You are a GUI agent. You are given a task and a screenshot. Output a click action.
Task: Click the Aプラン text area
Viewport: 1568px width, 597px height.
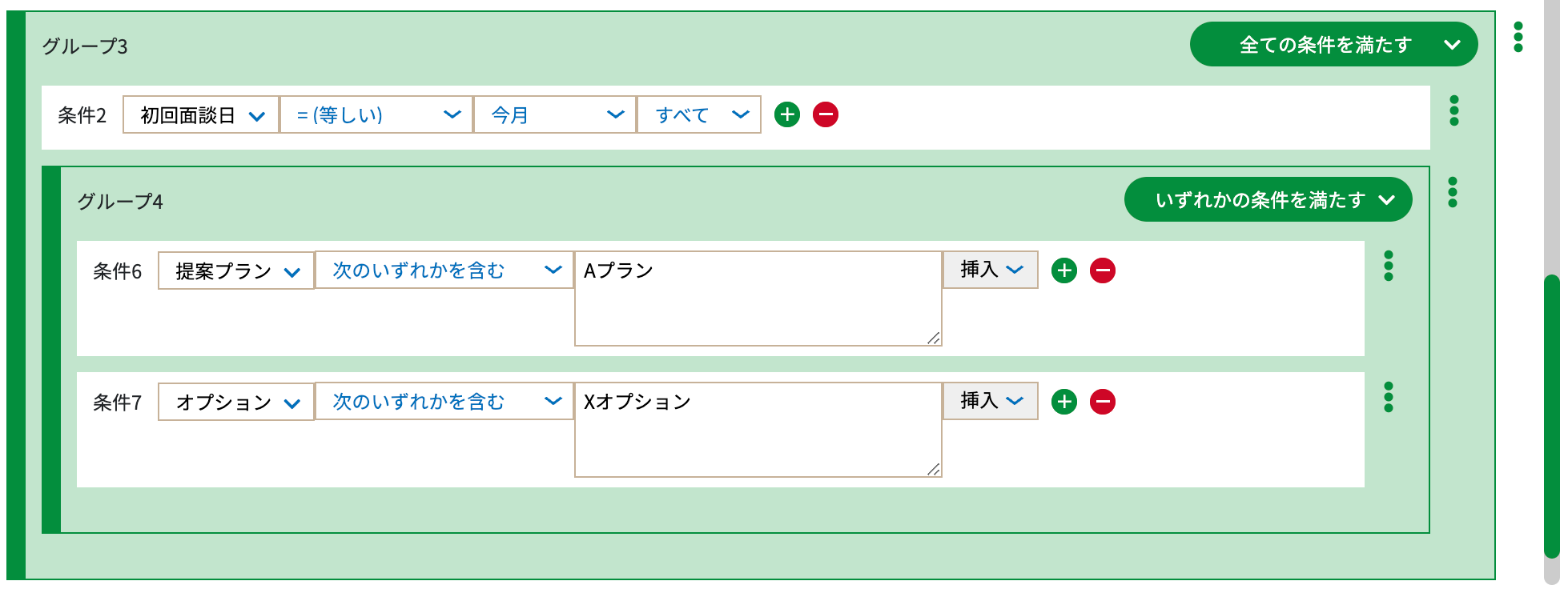(758, 298)
